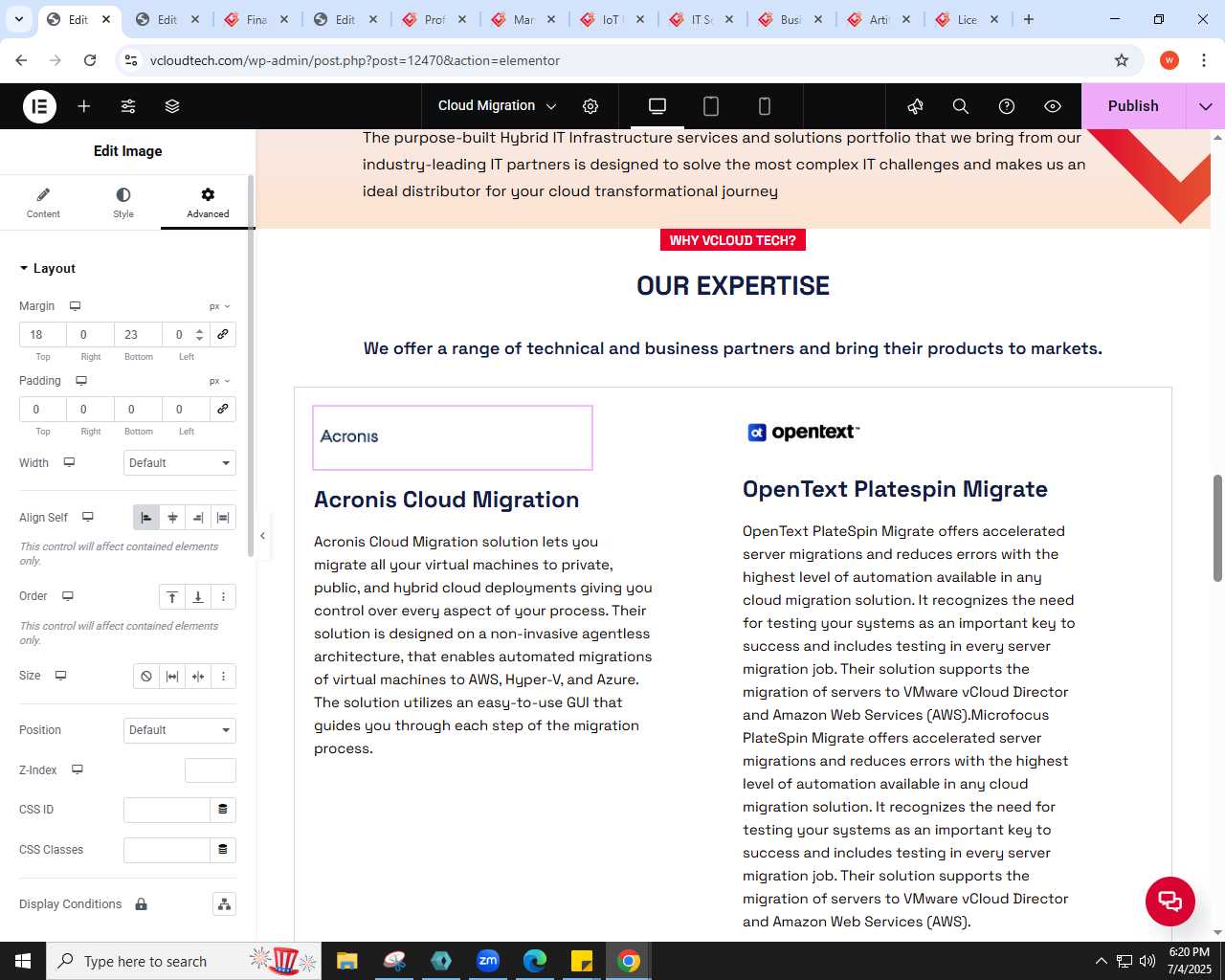The image size is (1225, 980).
Task: Switch to tablet responsive view
Action: point(711,106)
